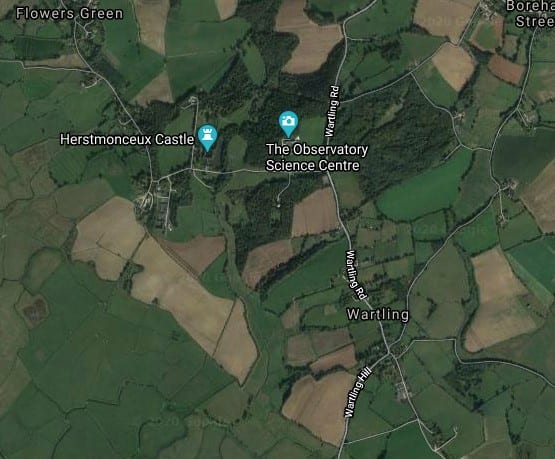The image size is (555, 459).
Task: Open the Herstmonceux Castle place label
Action: pos(127,139)
